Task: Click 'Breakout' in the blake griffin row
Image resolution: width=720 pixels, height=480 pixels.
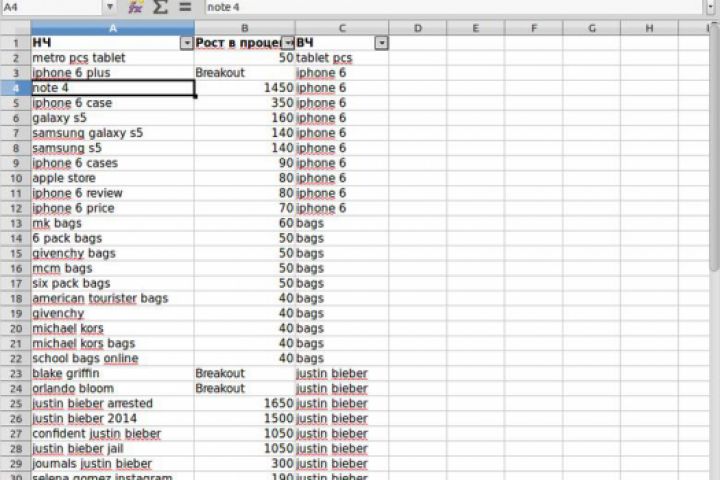Action: click(245, 373)
